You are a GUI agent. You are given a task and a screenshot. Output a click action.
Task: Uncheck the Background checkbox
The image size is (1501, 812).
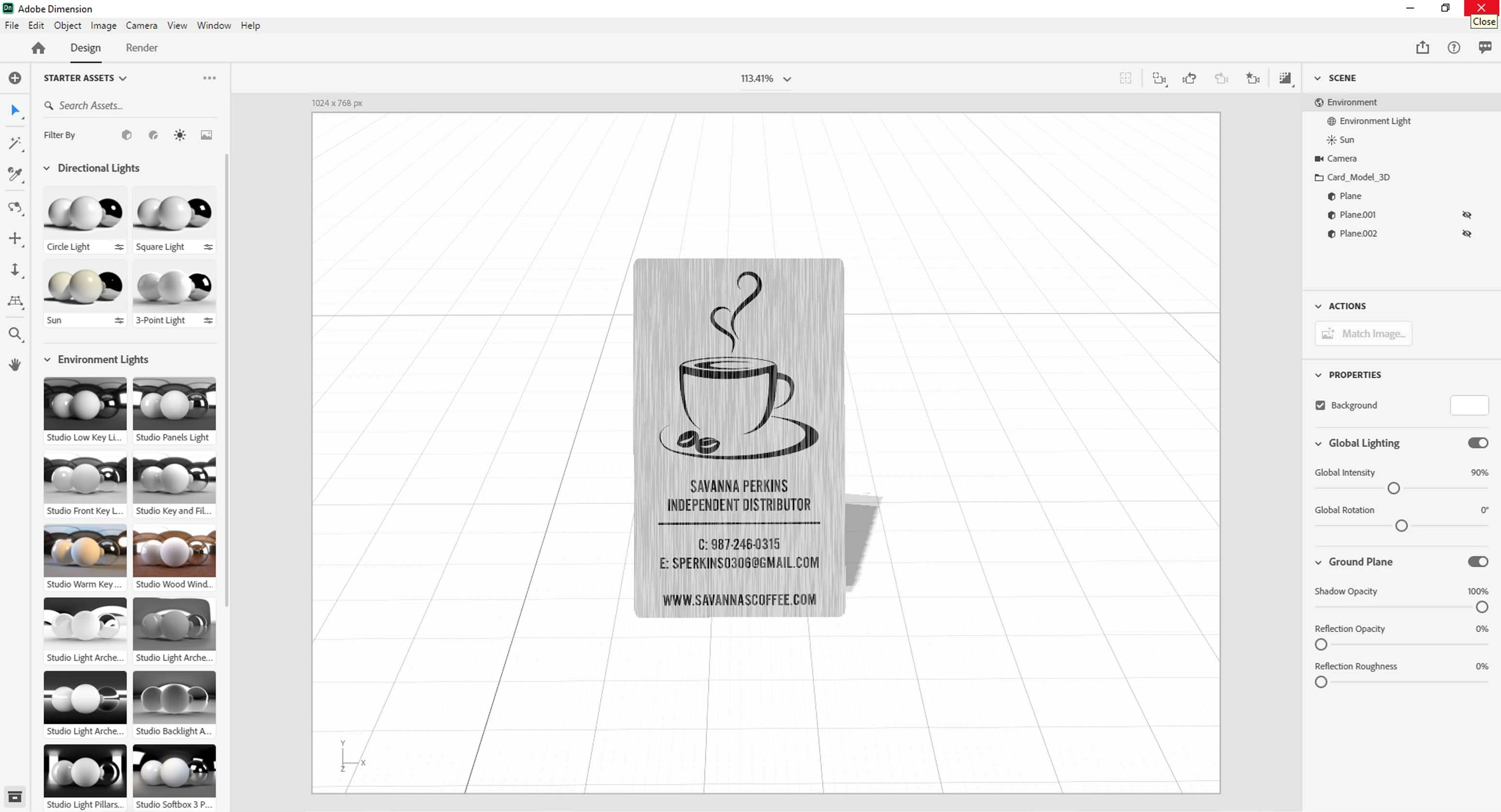1321,405
